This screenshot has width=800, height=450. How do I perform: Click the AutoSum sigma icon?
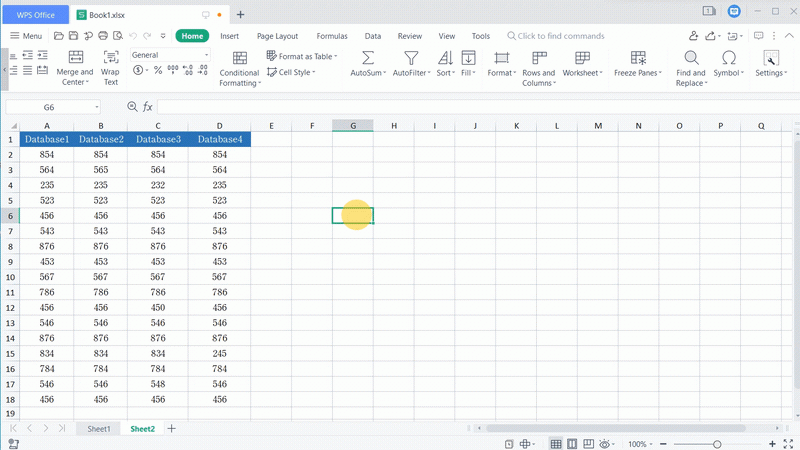tap(368, 58)
